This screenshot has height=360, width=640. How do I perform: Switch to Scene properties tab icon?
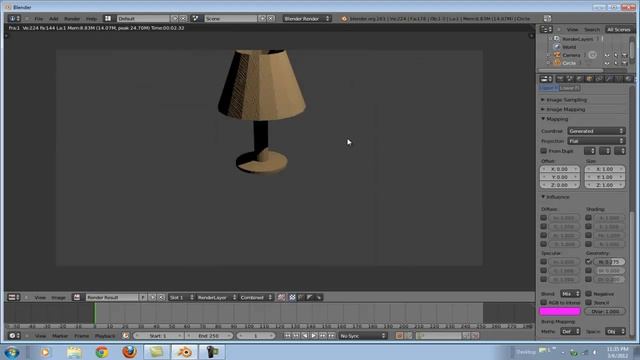tap(570, 79)
